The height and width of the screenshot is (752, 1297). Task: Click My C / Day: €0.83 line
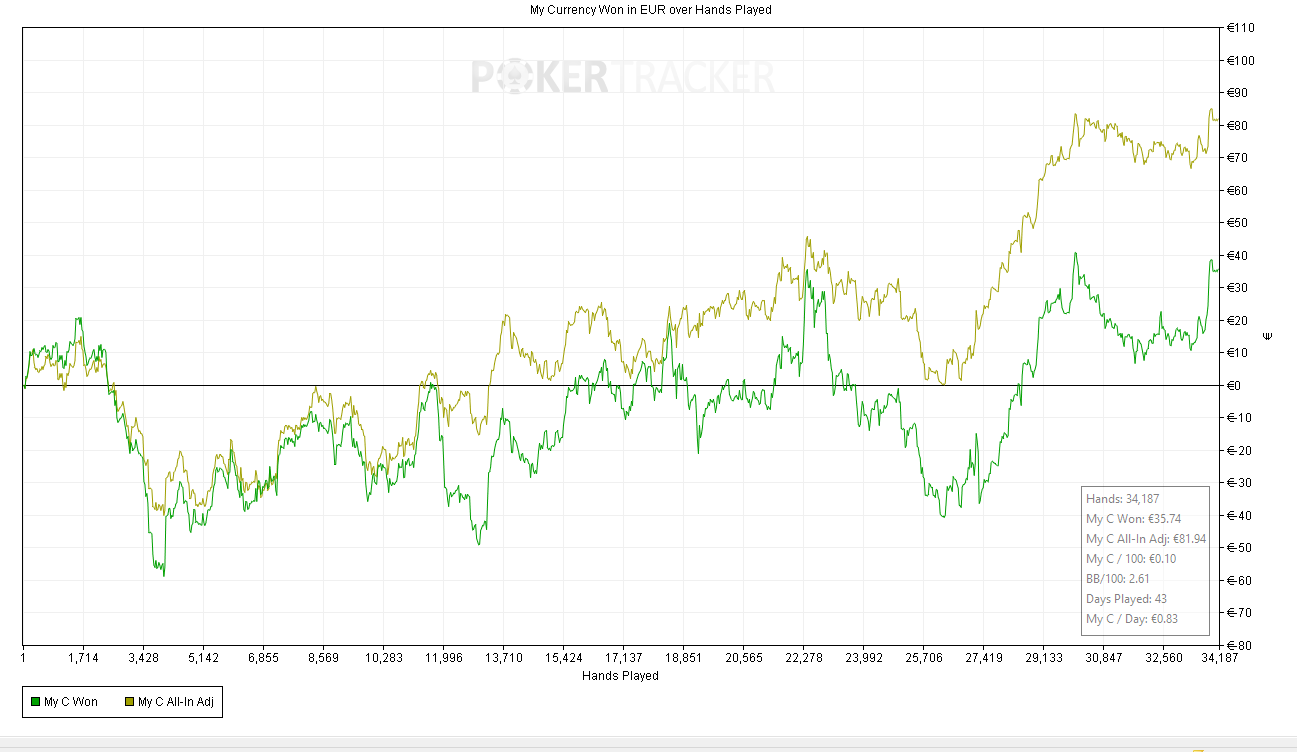coord(1131,619)
